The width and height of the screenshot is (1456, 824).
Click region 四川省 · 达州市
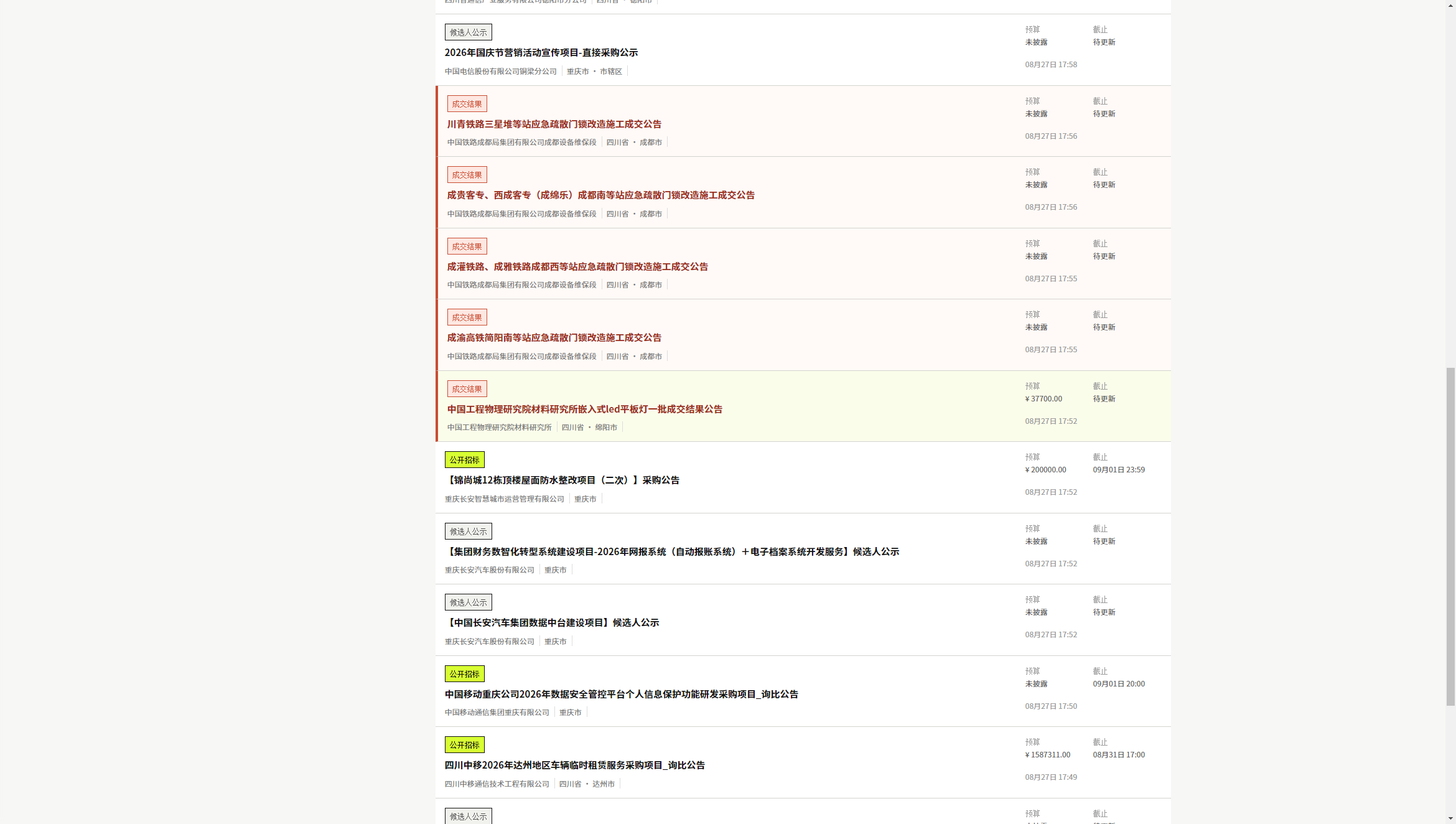point(587,784)
